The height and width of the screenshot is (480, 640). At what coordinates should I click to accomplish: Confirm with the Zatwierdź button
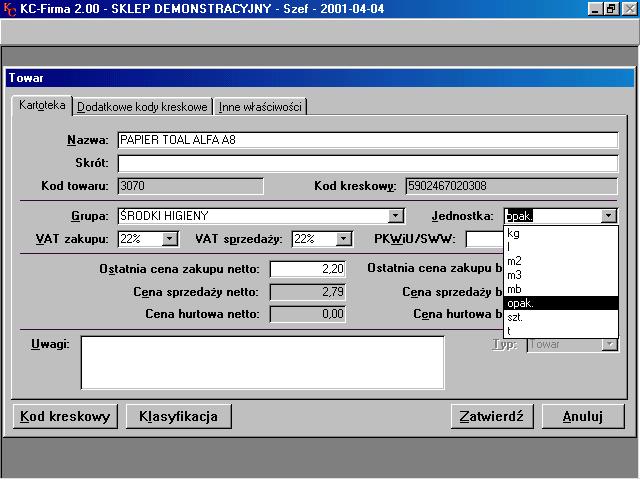point(492,416)
